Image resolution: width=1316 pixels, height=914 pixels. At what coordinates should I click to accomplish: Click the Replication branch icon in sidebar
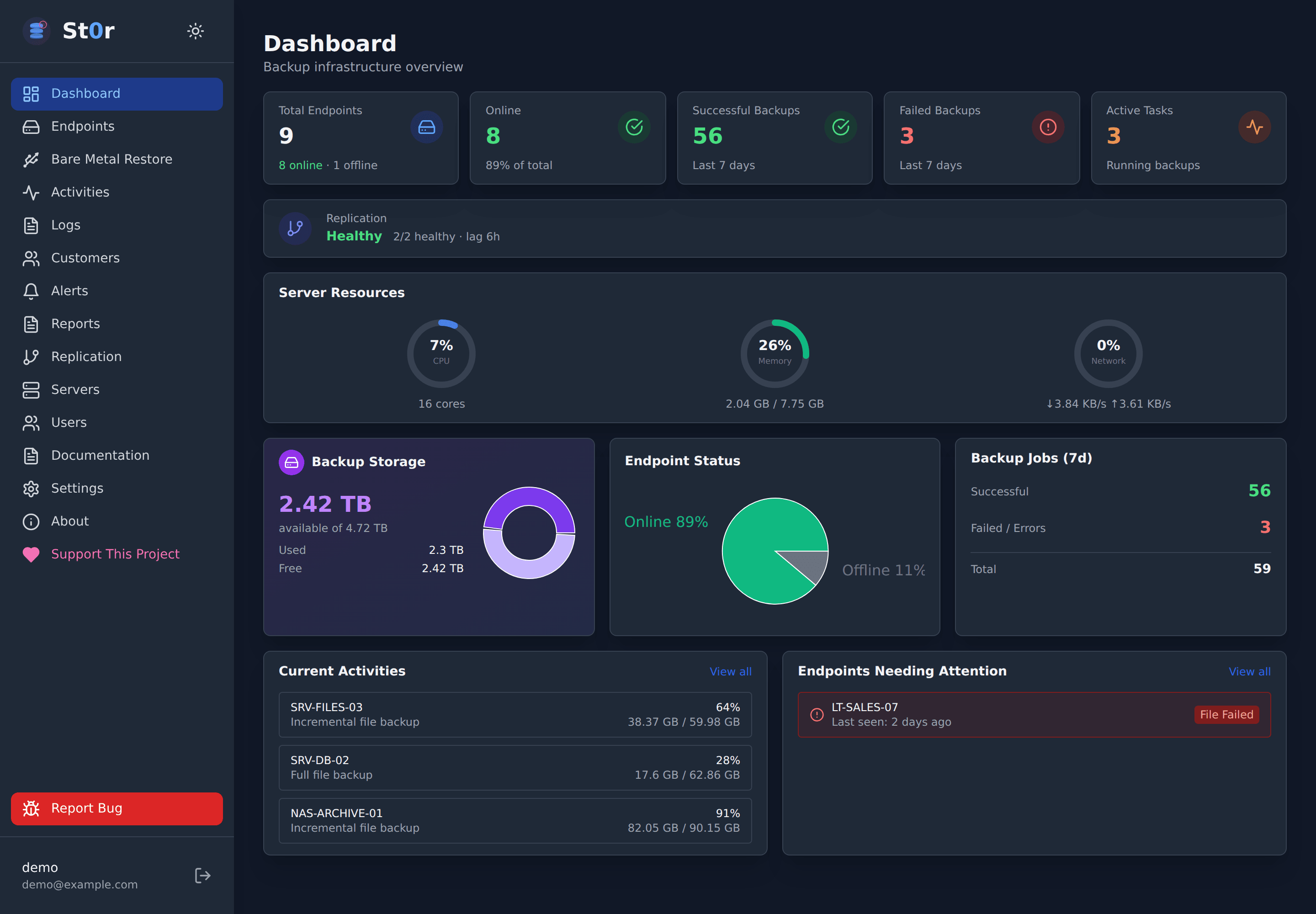click(31, 357)
